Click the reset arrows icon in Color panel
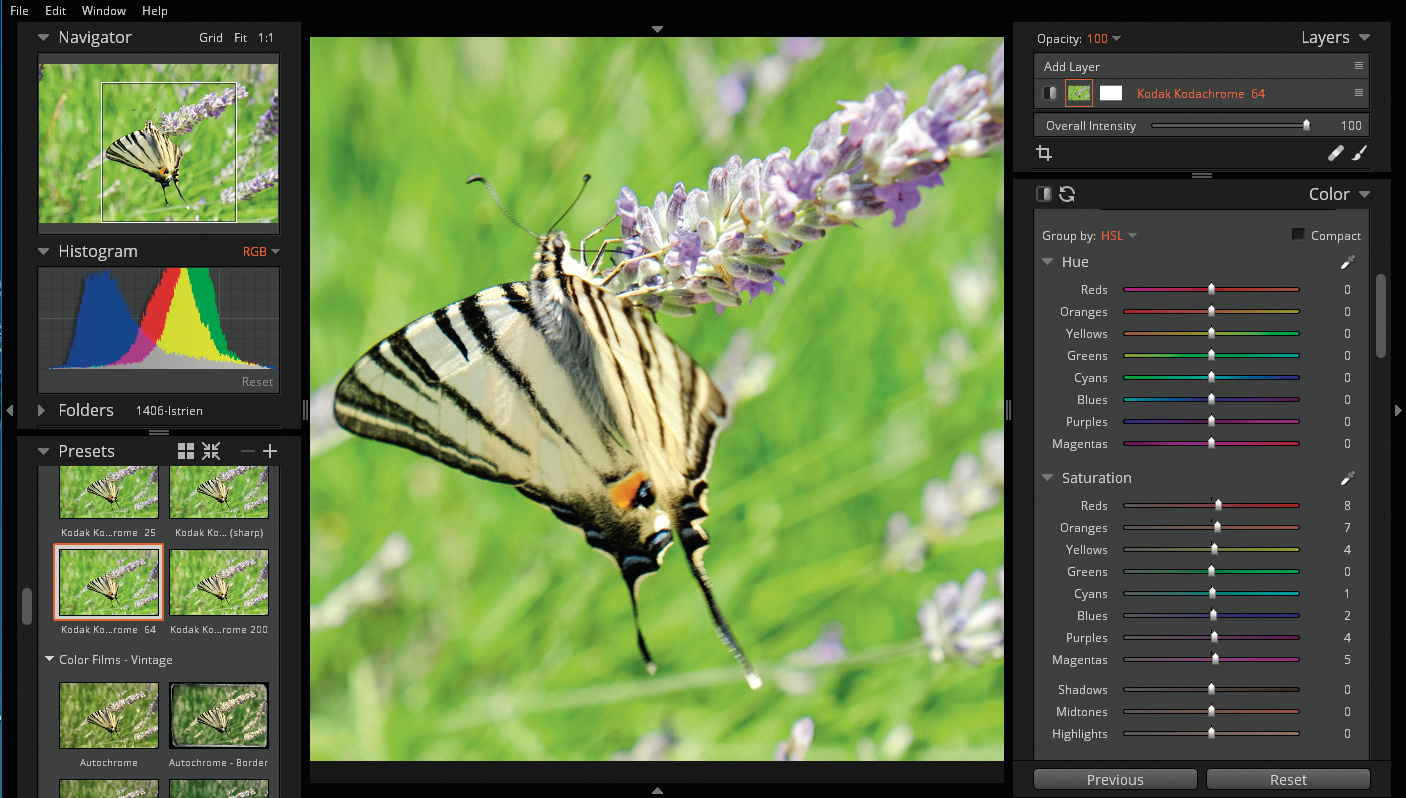The image size is (1406, 798). pos(1067,194)
